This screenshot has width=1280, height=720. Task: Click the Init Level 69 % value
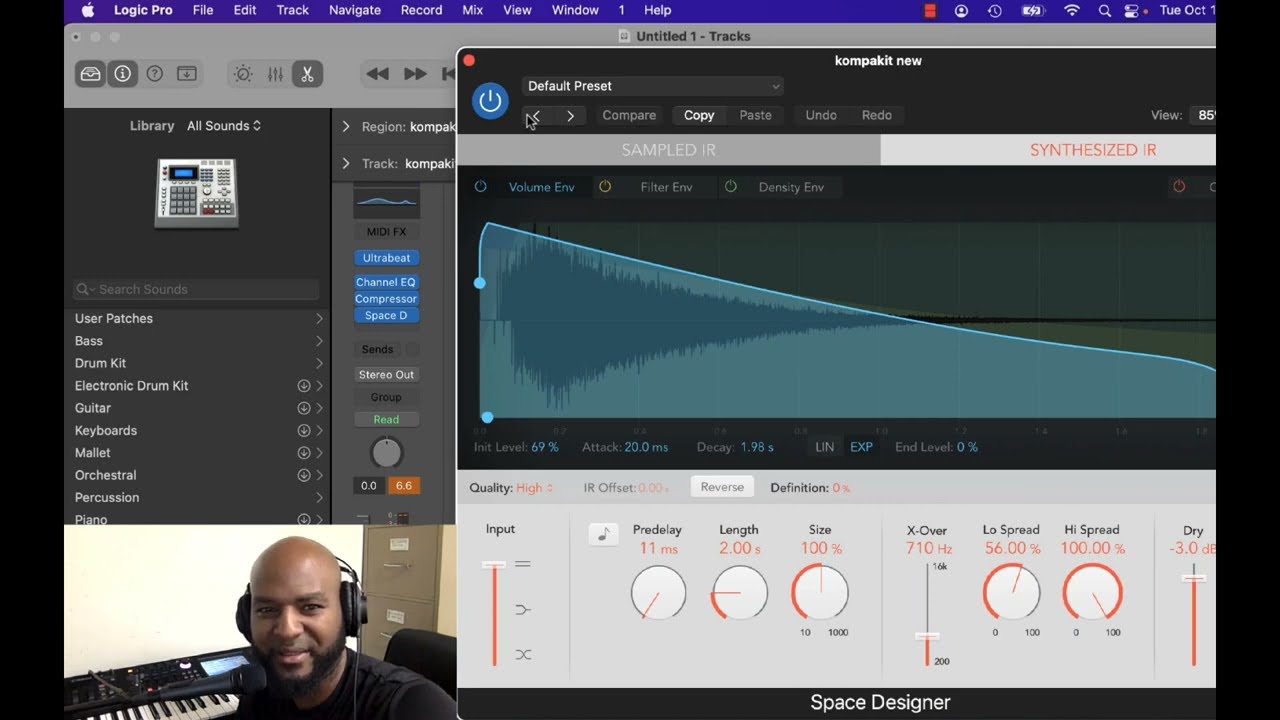pos(545,447)
